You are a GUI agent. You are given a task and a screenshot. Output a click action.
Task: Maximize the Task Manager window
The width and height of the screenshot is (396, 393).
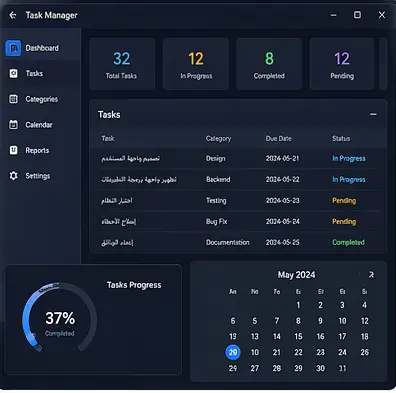357,15
